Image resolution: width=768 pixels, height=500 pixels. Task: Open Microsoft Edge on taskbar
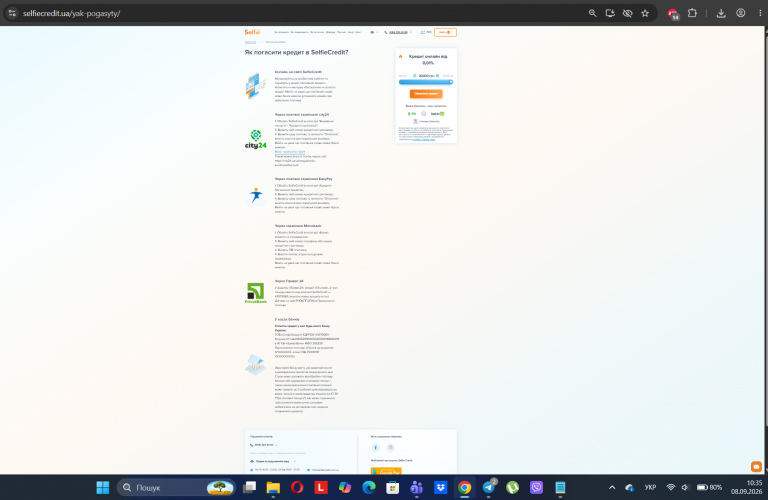click(x=369, y=487)
